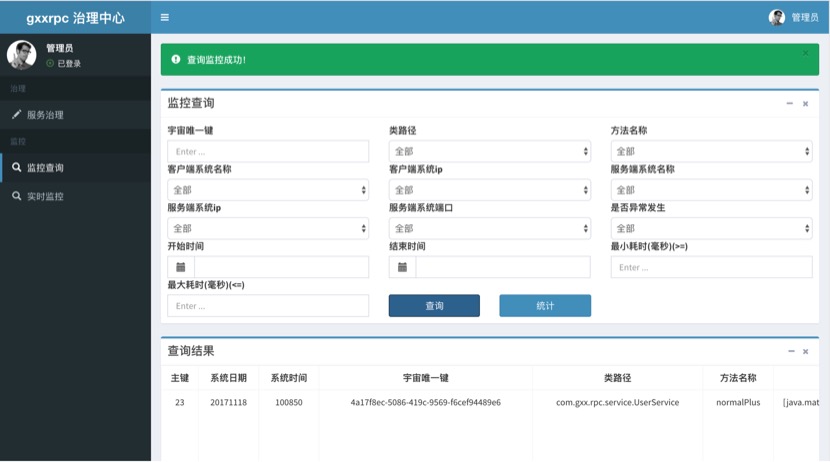Focus the 最小耗时(毫秒) input

click(x=711, y=267)
